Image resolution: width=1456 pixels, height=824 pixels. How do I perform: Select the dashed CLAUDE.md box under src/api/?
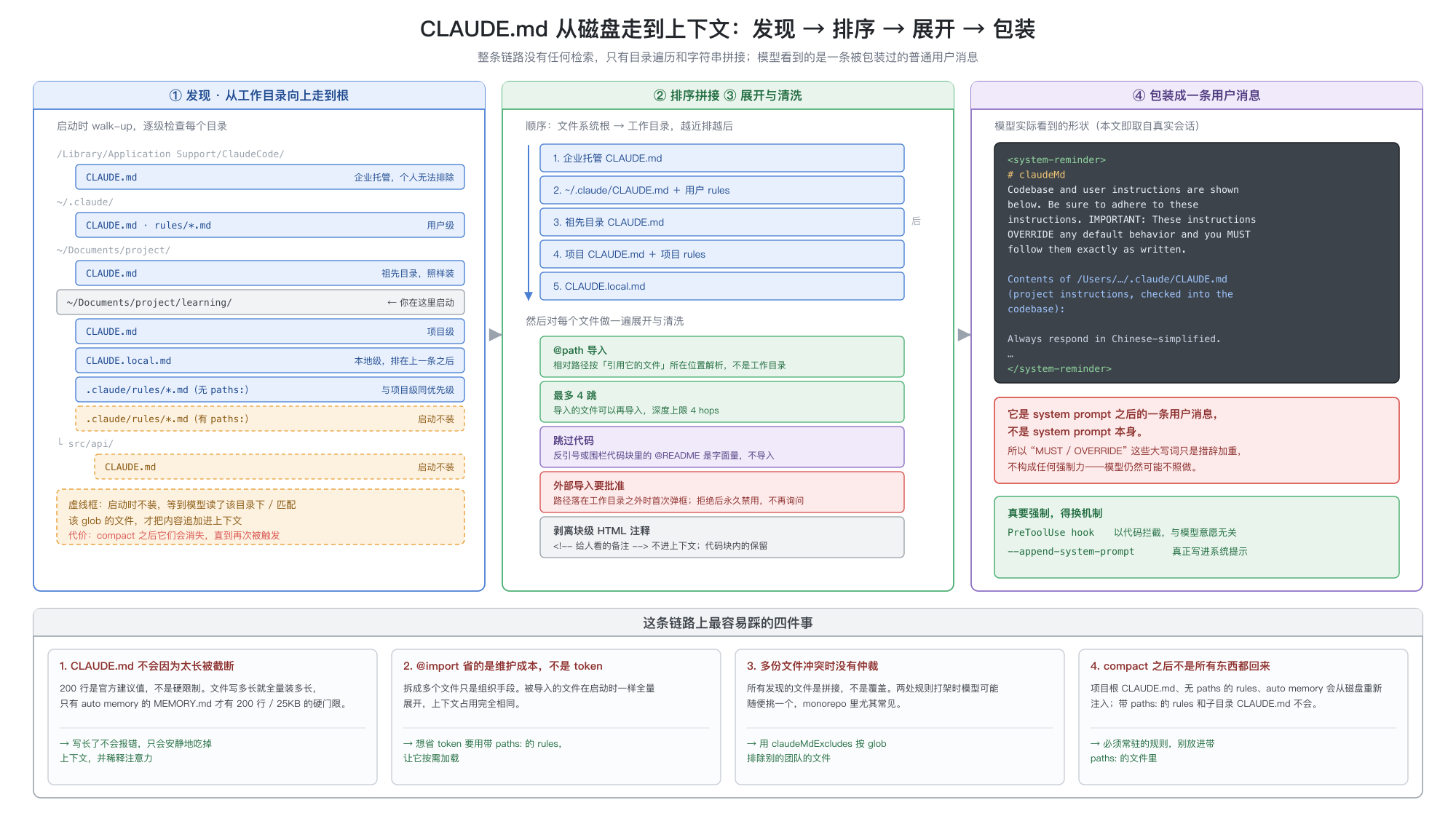279,467
